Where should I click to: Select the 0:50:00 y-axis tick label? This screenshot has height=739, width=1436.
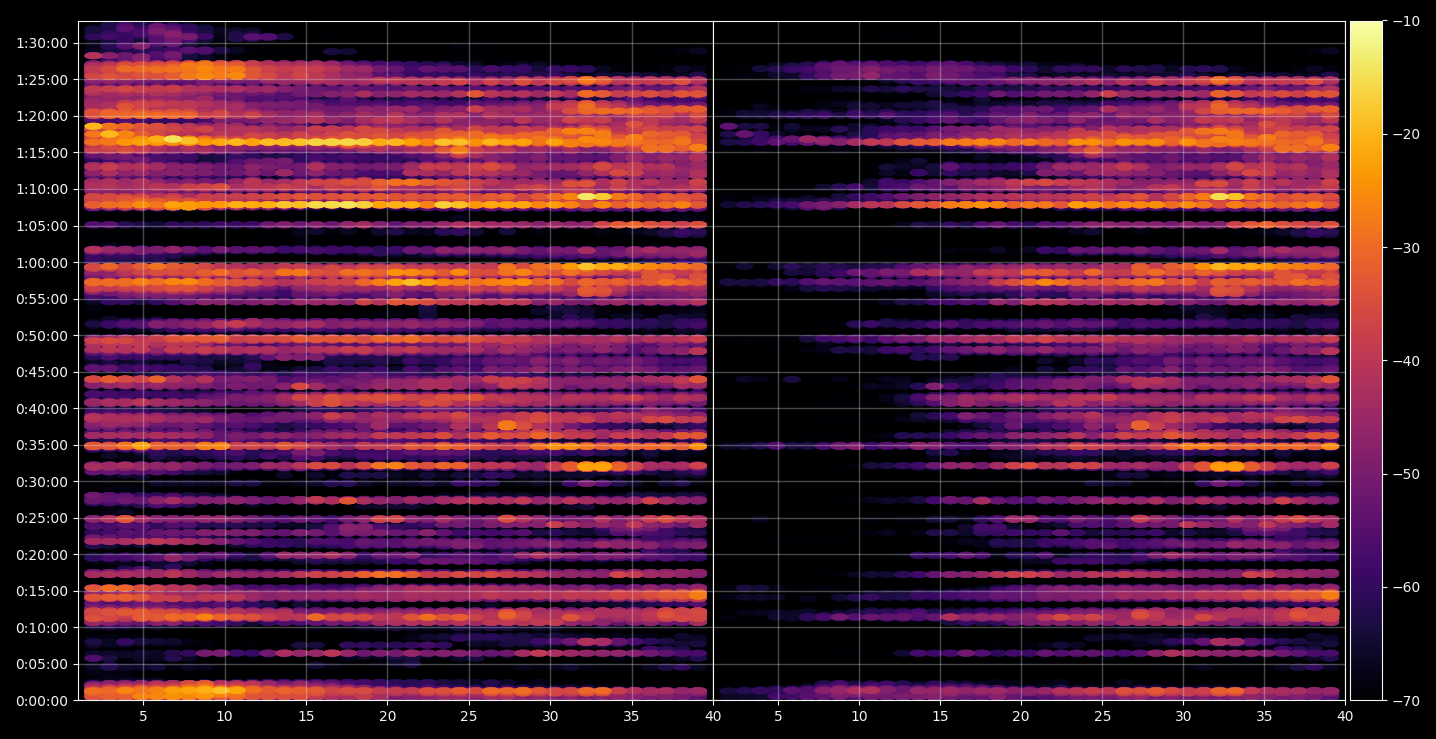[x=43, y=336]
